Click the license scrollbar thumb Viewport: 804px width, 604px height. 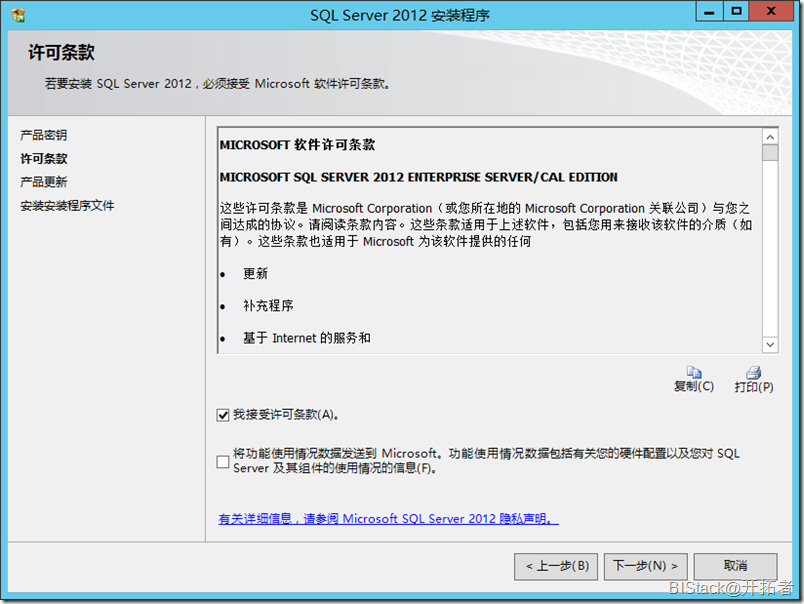point(770,153)
